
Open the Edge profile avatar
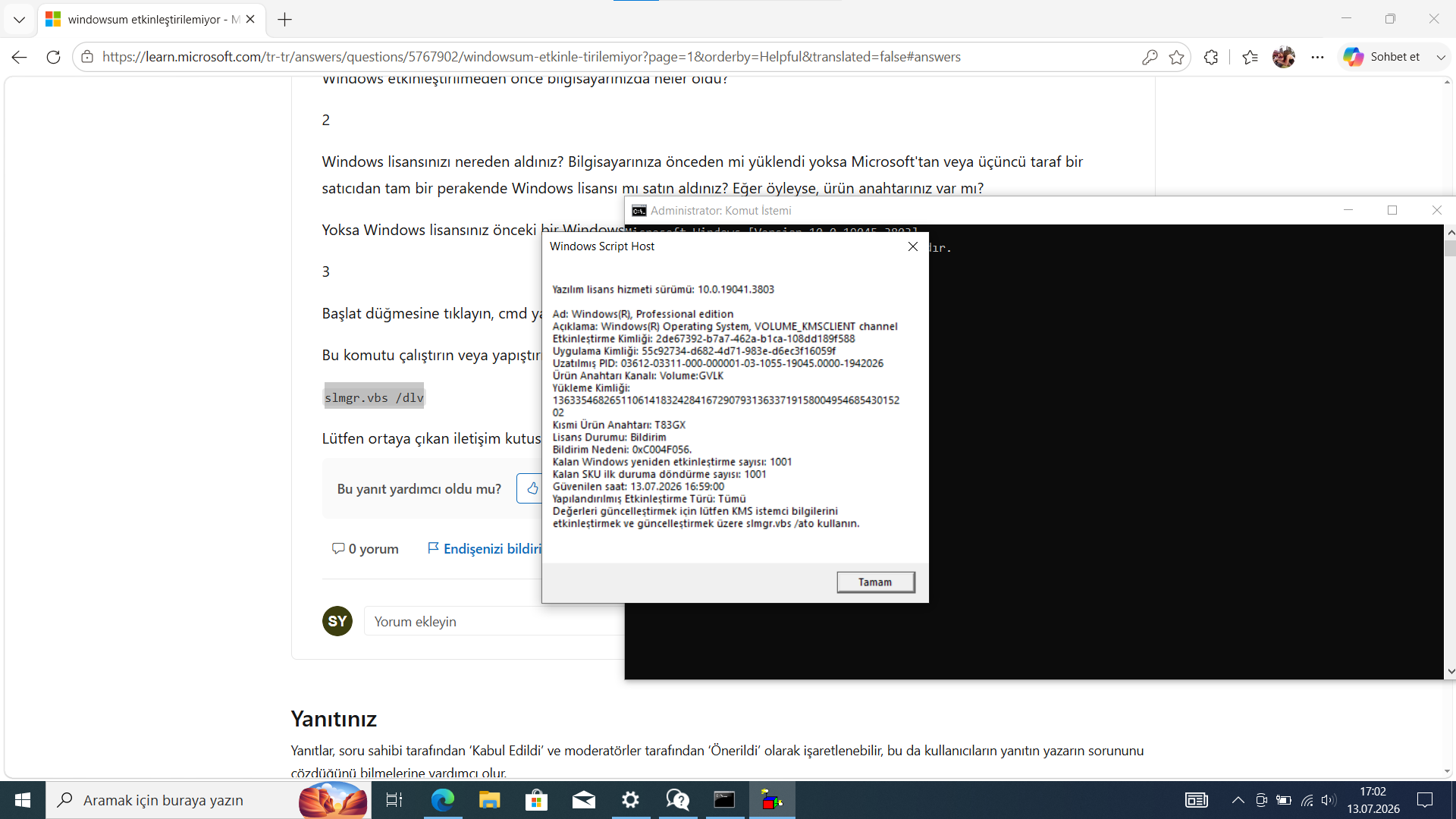click(1284, 57)
